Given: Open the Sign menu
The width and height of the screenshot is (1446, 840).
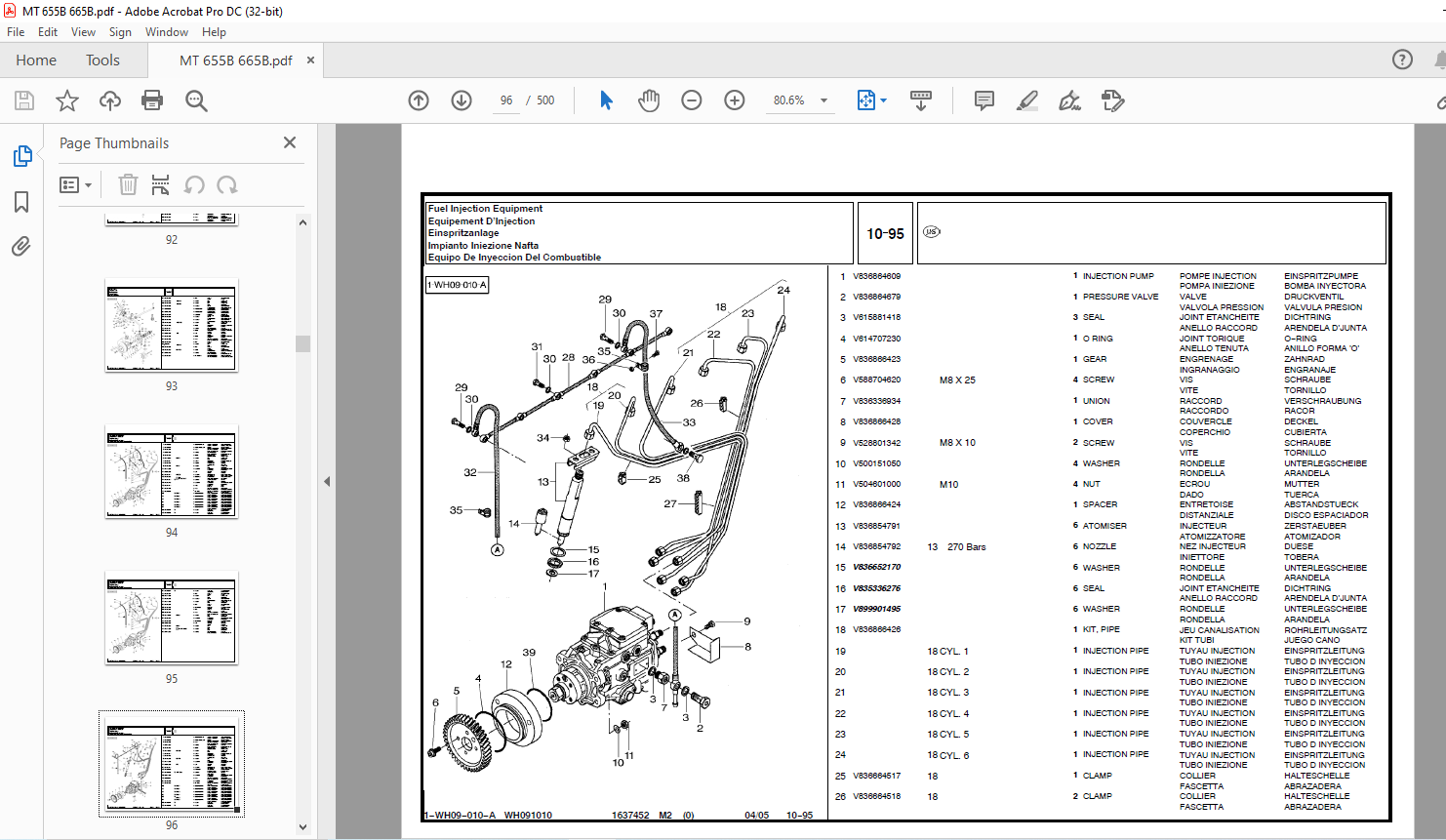Looking at the screenshot, I should point(120,32).
